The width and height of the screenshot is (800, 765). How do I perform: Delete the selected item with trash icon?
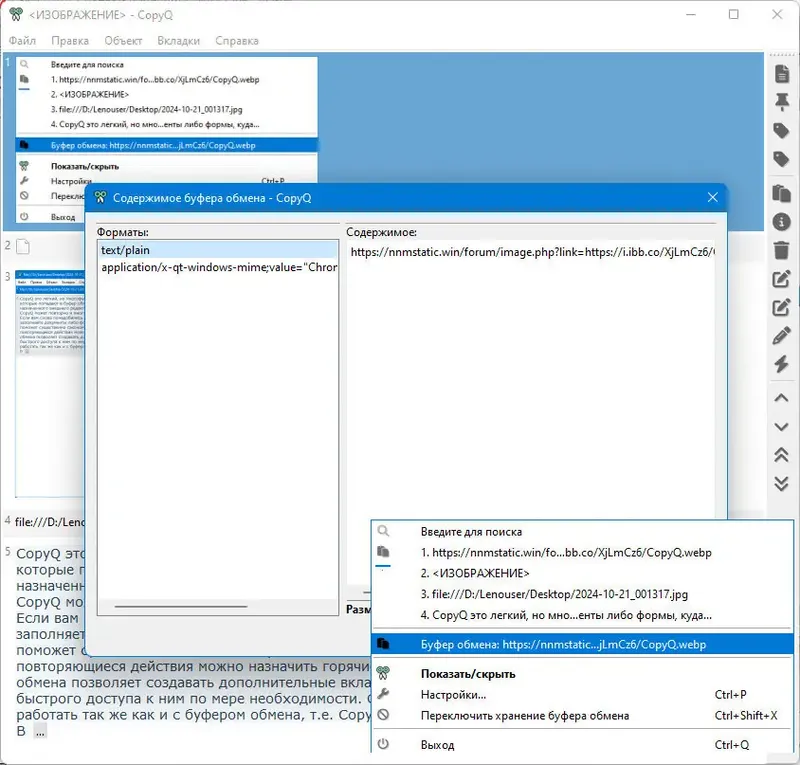[x=782, y=250]
